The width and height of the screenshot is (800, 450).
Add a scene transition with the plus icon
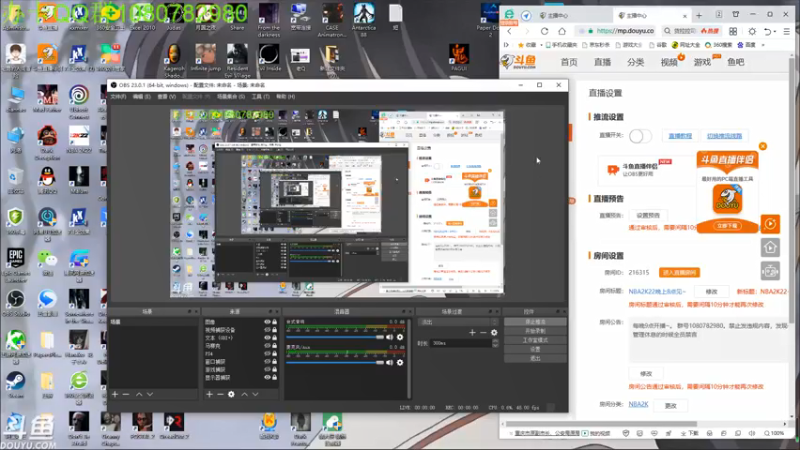point(472,333)
